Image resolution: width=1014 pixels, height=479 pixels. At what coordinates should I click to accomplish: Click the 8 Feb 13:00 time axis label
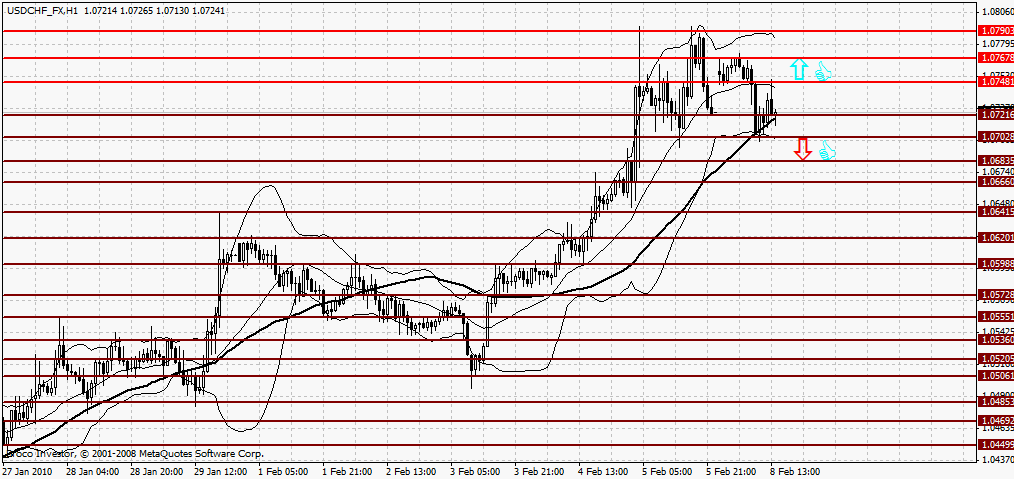coord(797,472)
